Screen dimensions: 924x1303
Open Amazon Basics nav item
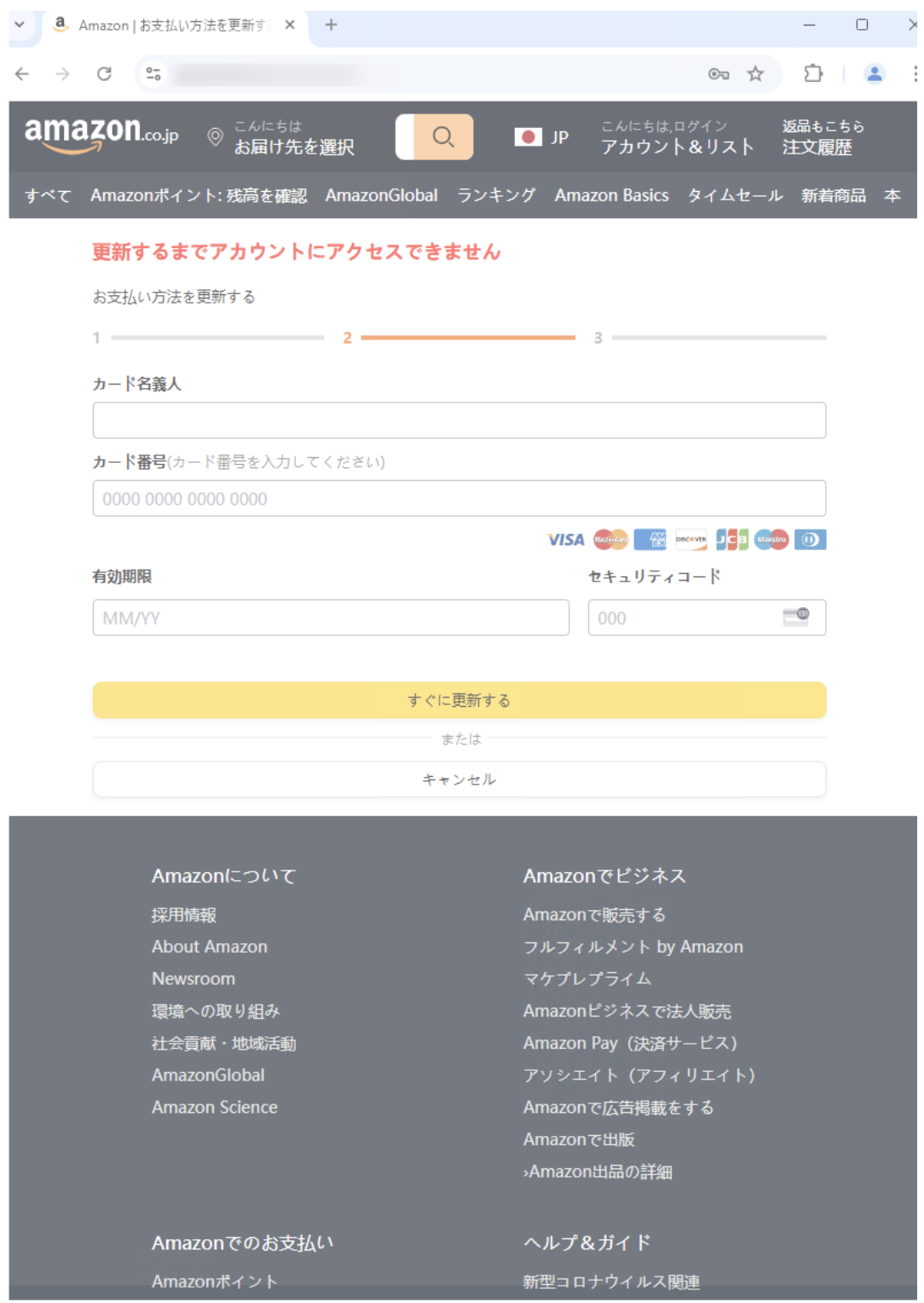pyautogui.click(x=612, y=195)
